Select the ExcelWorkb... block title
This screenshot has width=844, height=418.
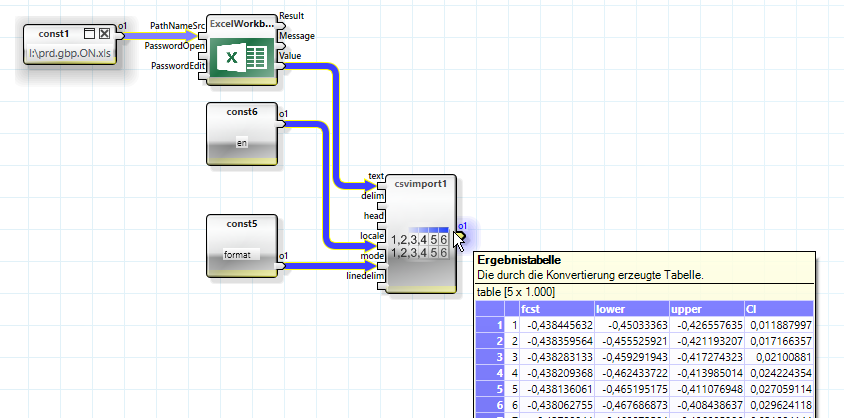pyautogui.click(x=242, y=24)
